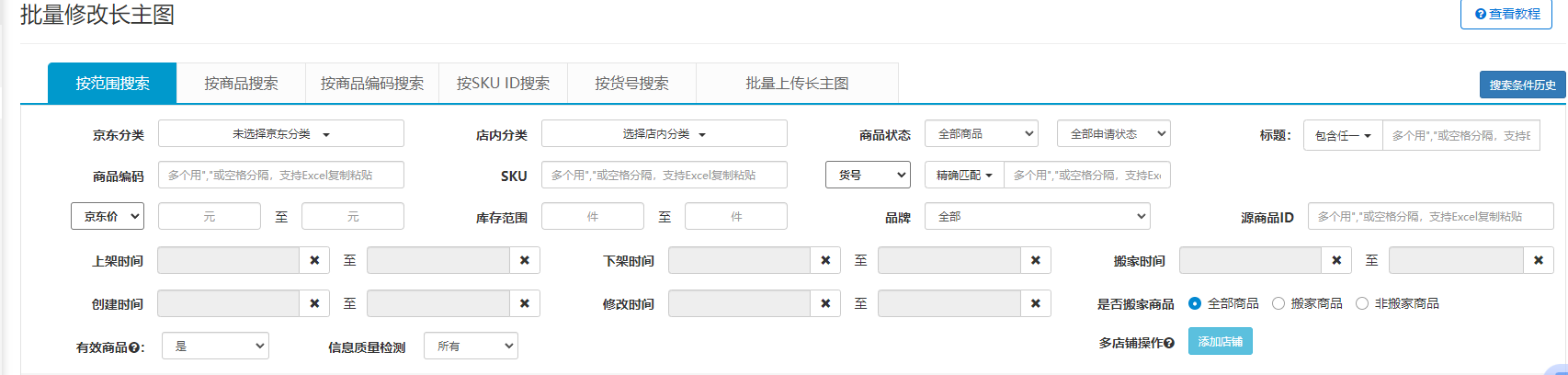Click the 多店铺操作 help question icon

pos(1169,343)
